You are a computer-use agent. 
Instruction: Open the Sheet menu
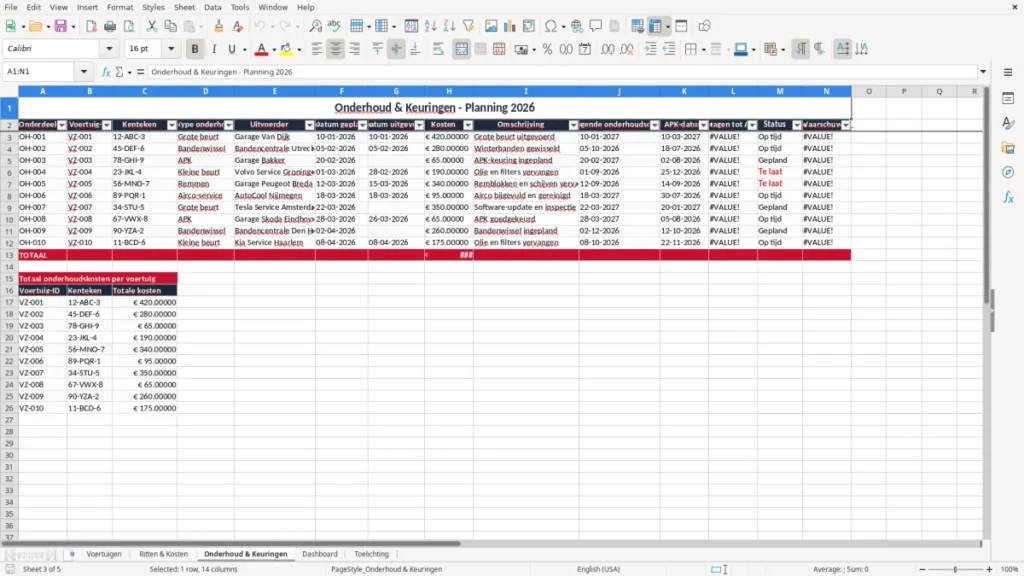pos(184,7)
